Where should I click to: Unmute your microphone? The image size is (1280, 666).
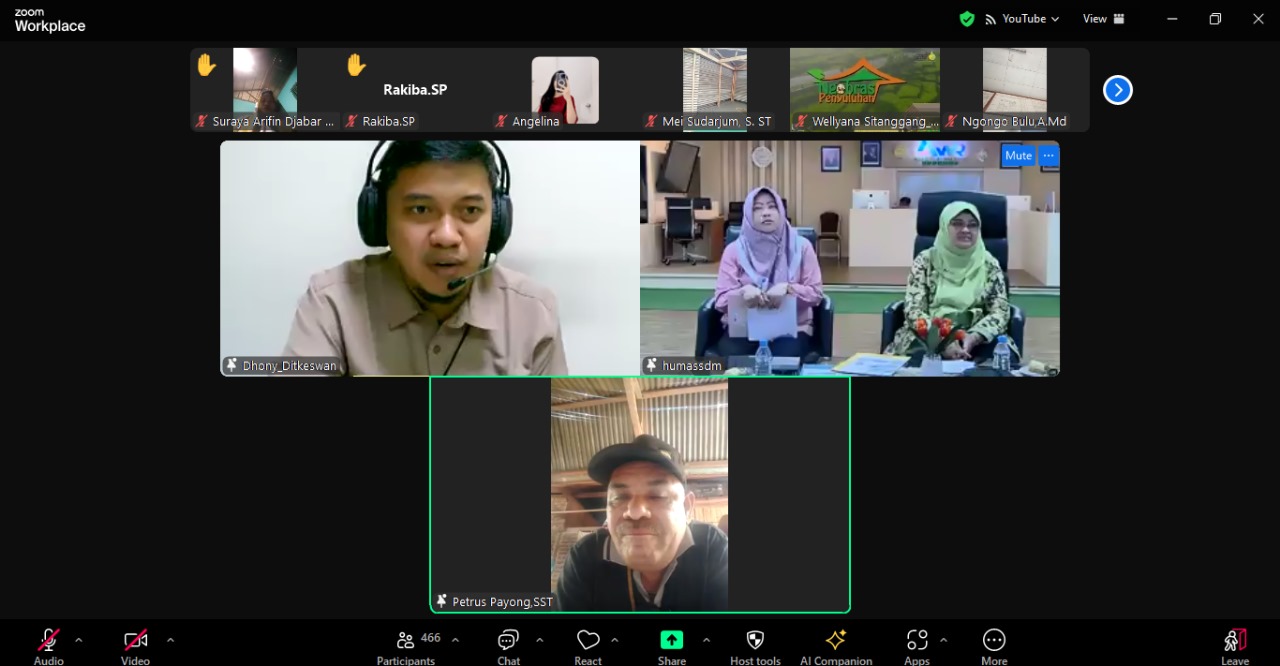tap(47, 641)
